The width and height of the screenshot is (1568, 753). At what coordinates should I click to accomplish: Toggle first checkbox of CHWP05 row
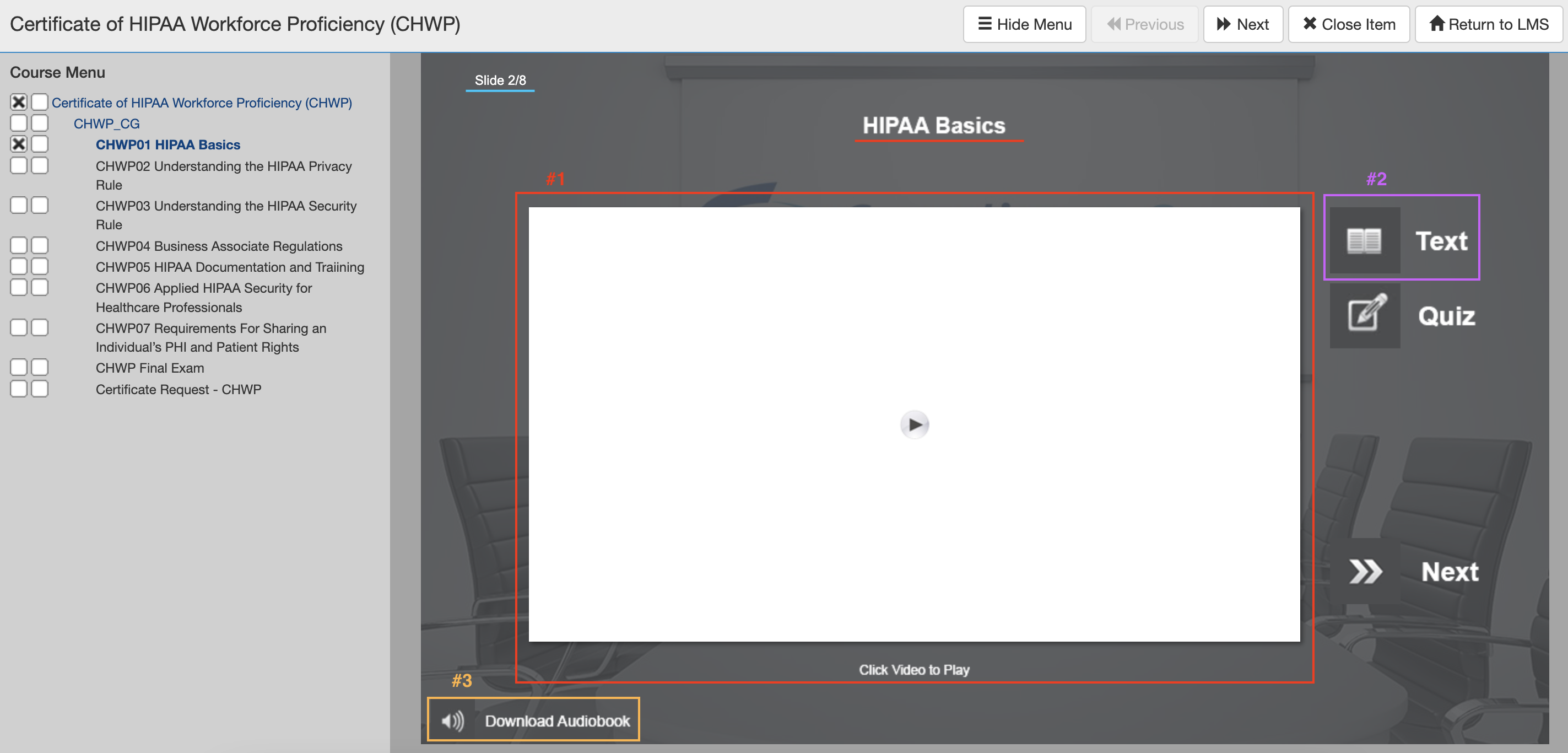coord(19,266)
